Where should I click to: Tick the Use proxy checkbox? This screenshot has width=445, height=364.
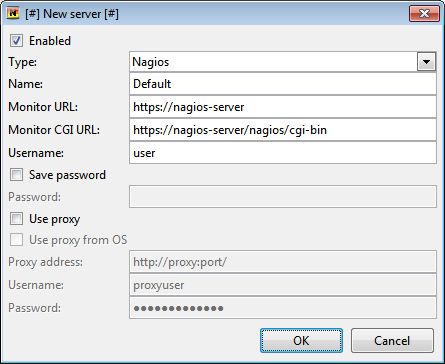click(x=16, y=219)
